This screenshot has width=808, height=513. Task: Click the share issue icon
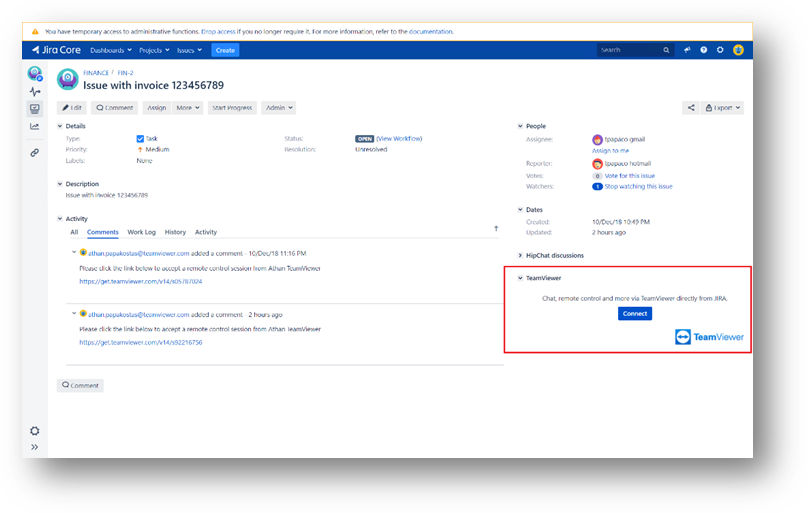pos(691,108)
